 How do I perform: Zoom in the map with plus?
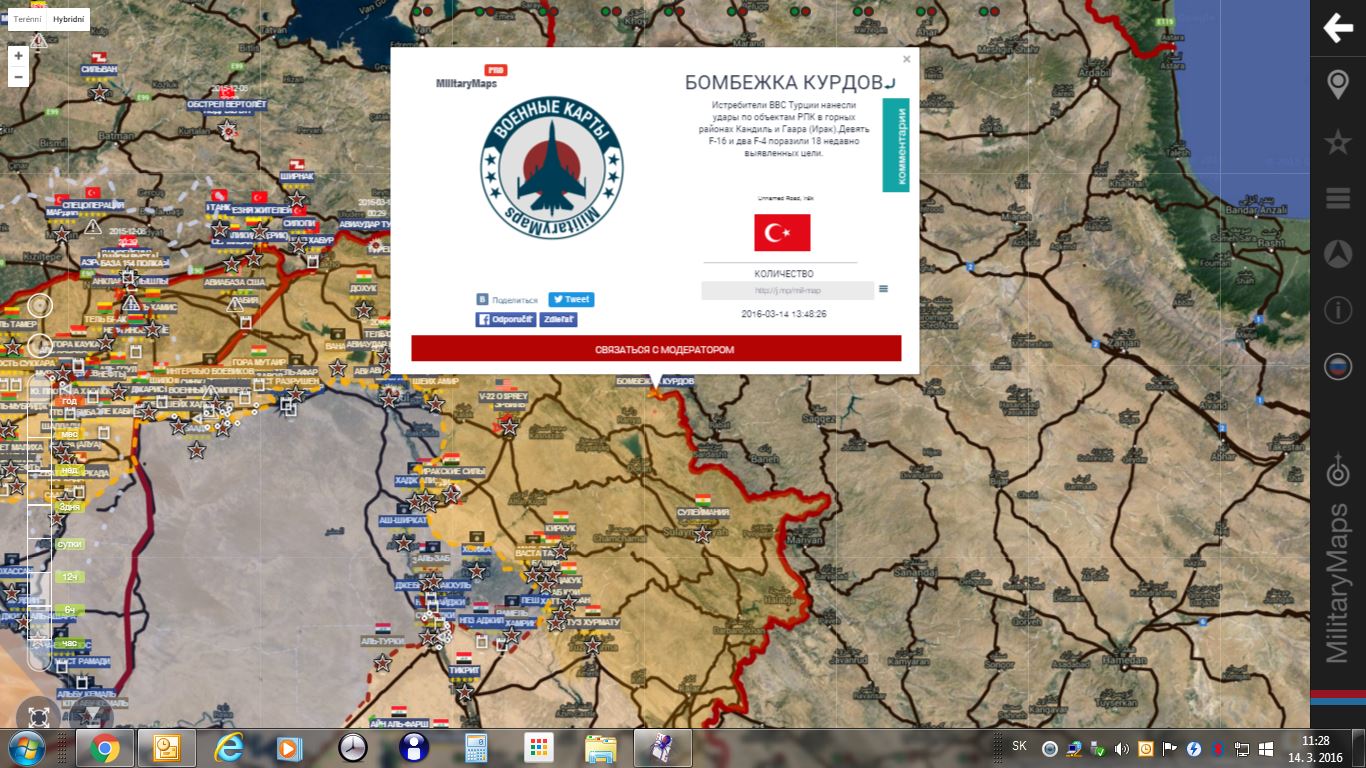pyautogui.click(x=18, y=56)
